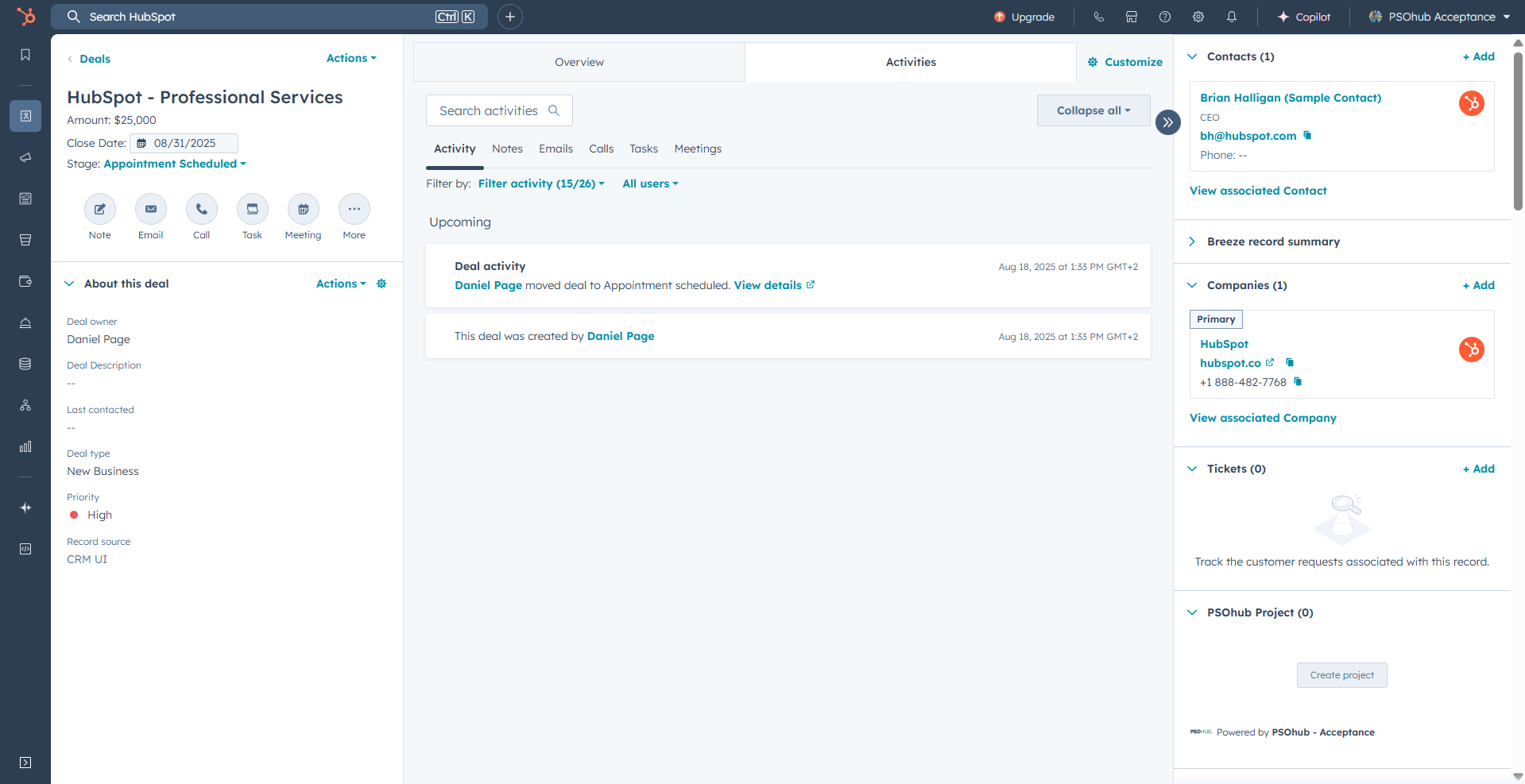Image resolution: width=1525 pixels, height=784 pixels.
Task: Create a Task for the deal
Action: (x=253, y=210)
